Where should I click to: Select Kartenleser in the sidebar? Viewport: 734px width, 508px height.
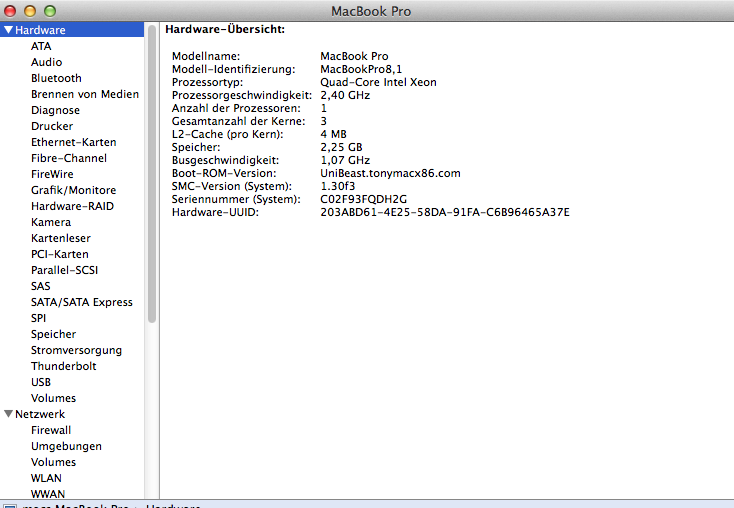pyautogui.click(x=61, y=238)
